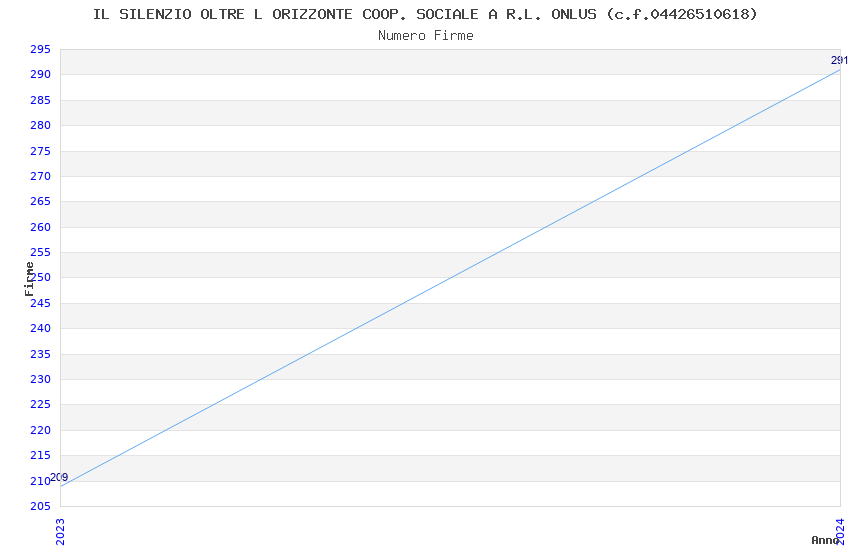Click the 'Anno' axis title
This screenshot has height=550, width=850.
click(825, 540)
